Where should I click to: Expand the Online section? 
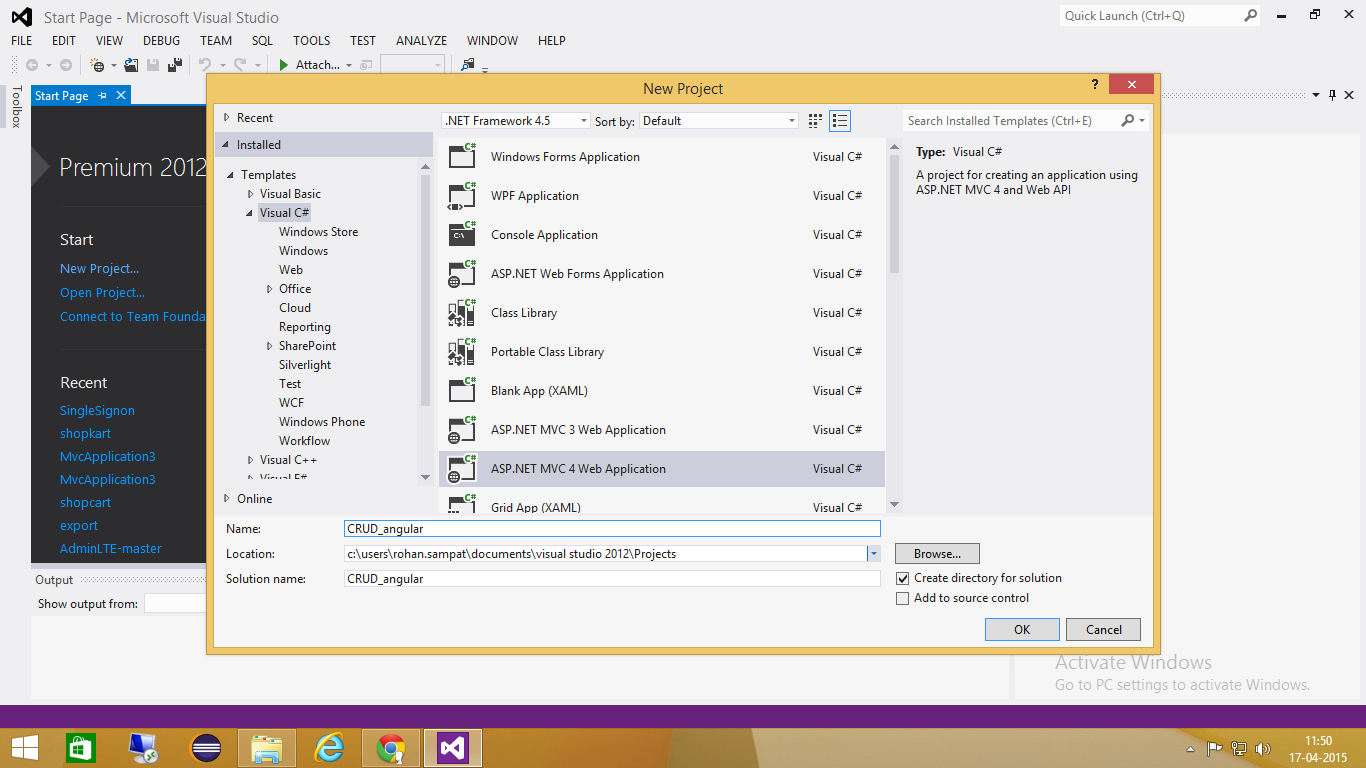point(227,498)
